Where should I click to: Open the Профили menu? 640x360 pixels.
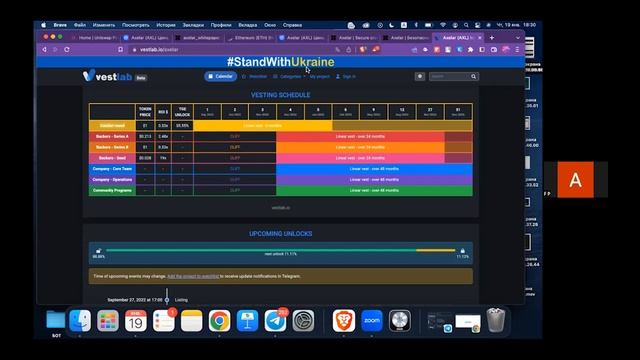click(221, 25)
